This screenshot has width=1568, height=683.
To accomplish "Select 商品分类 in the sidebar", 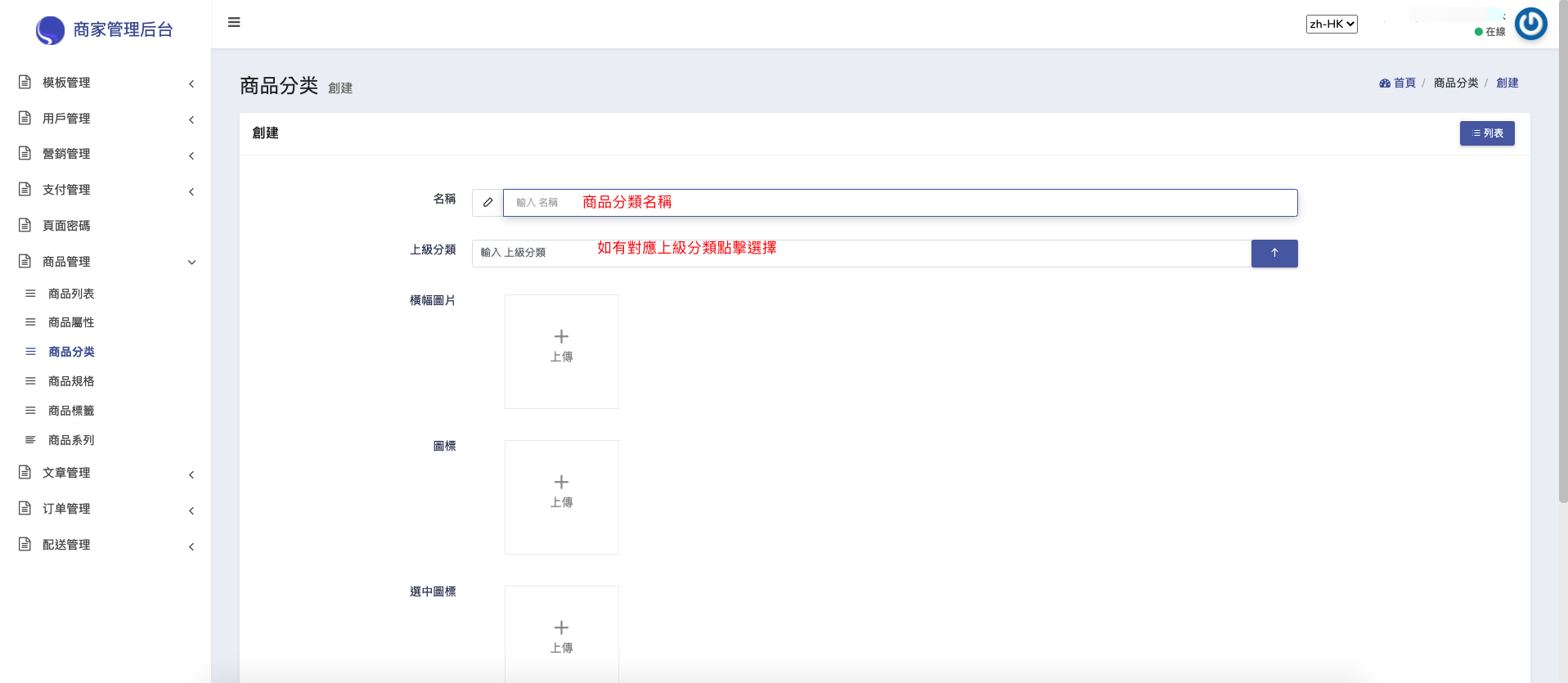I will (x=71, y=352).
